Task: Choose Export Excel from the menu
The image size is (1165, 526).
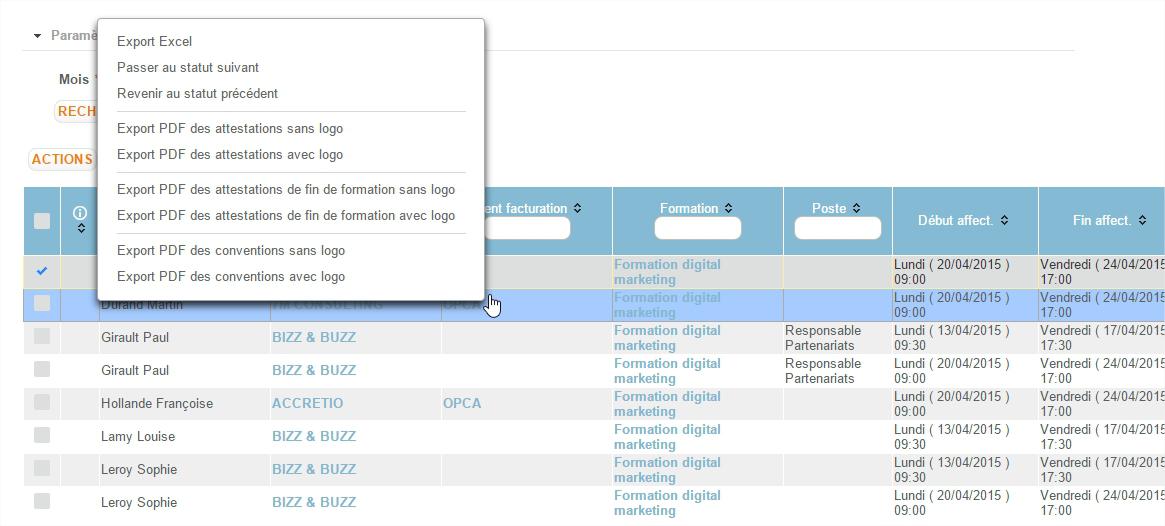Action: 154,42
